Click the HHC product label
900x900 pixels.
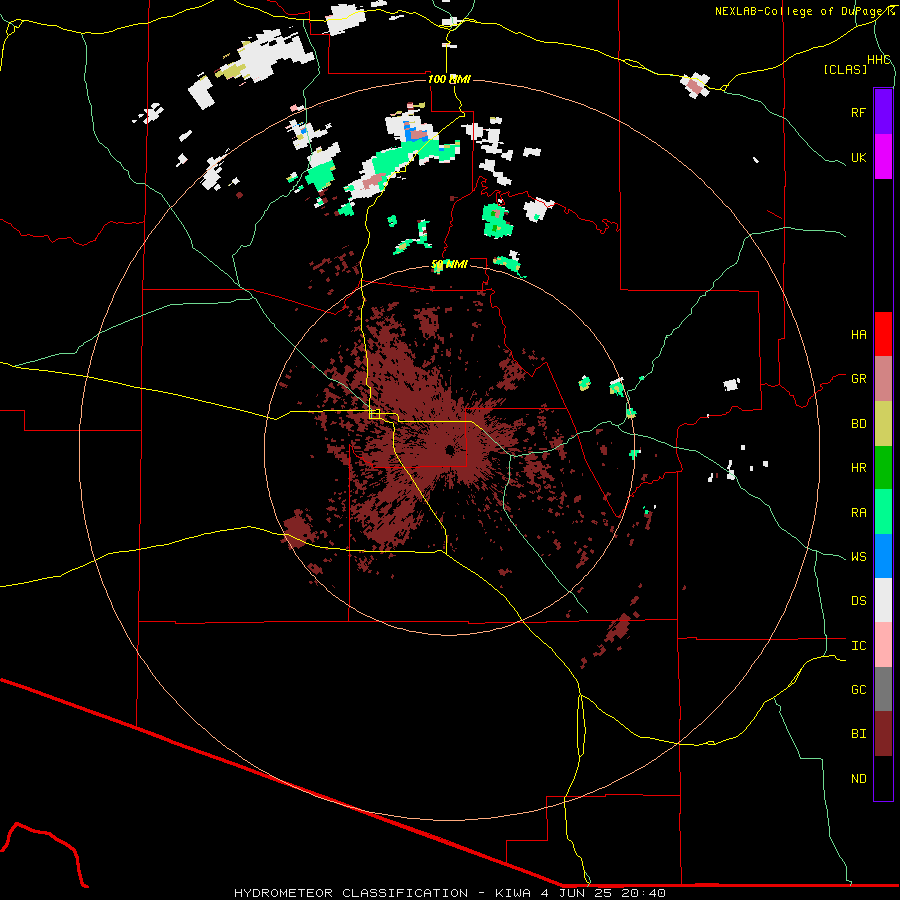878,60
